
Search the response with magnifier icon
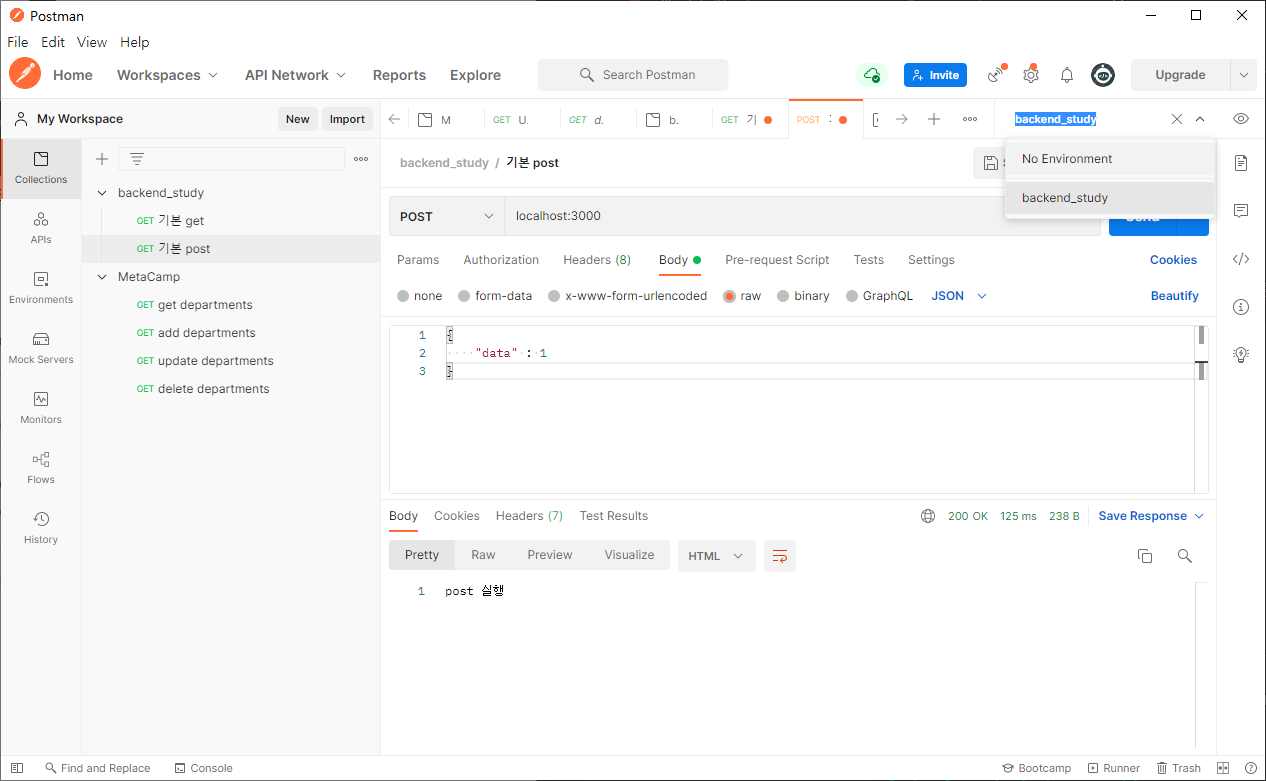point(1185,556)
